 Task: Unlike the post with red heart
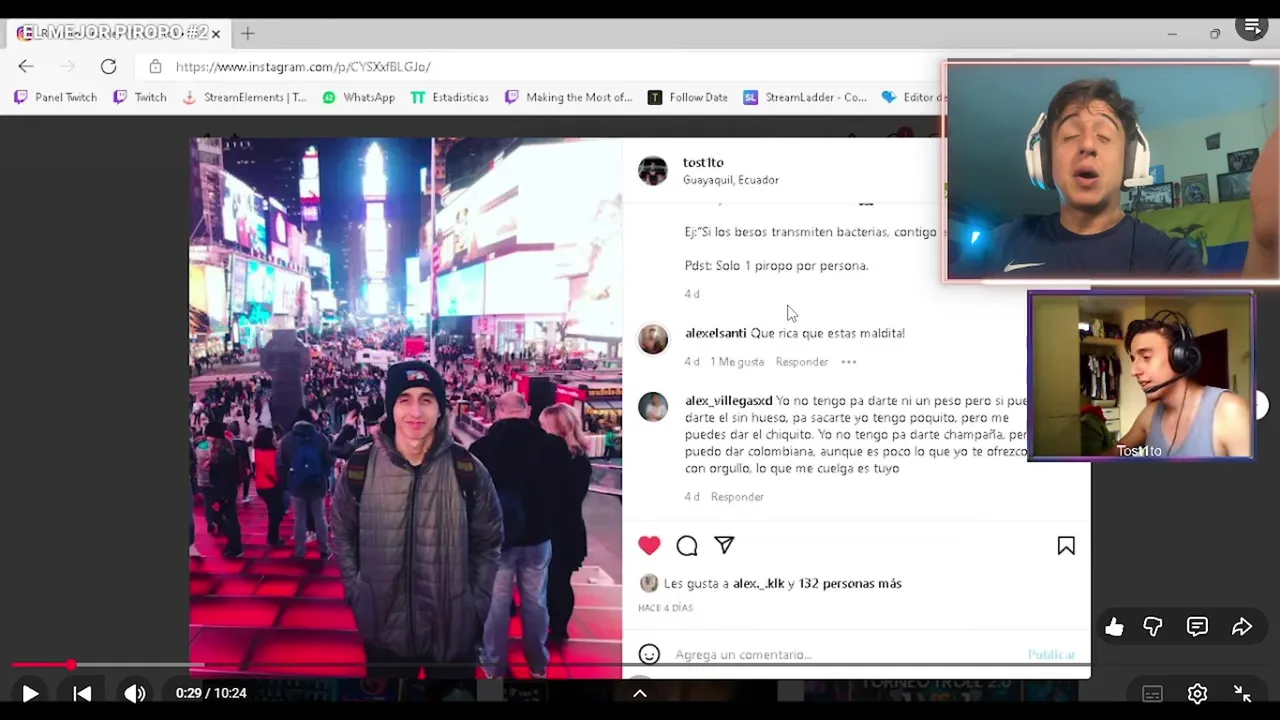(649, 545)
